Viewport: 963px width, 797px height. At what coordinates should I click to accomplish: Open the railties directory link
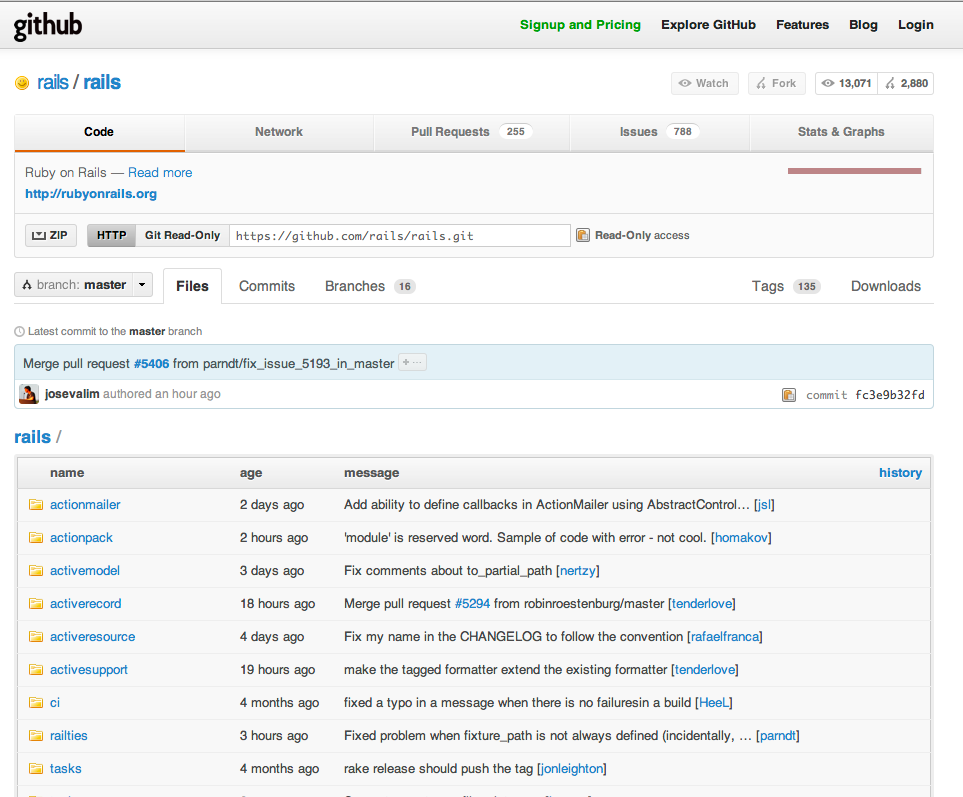(69, 736)
